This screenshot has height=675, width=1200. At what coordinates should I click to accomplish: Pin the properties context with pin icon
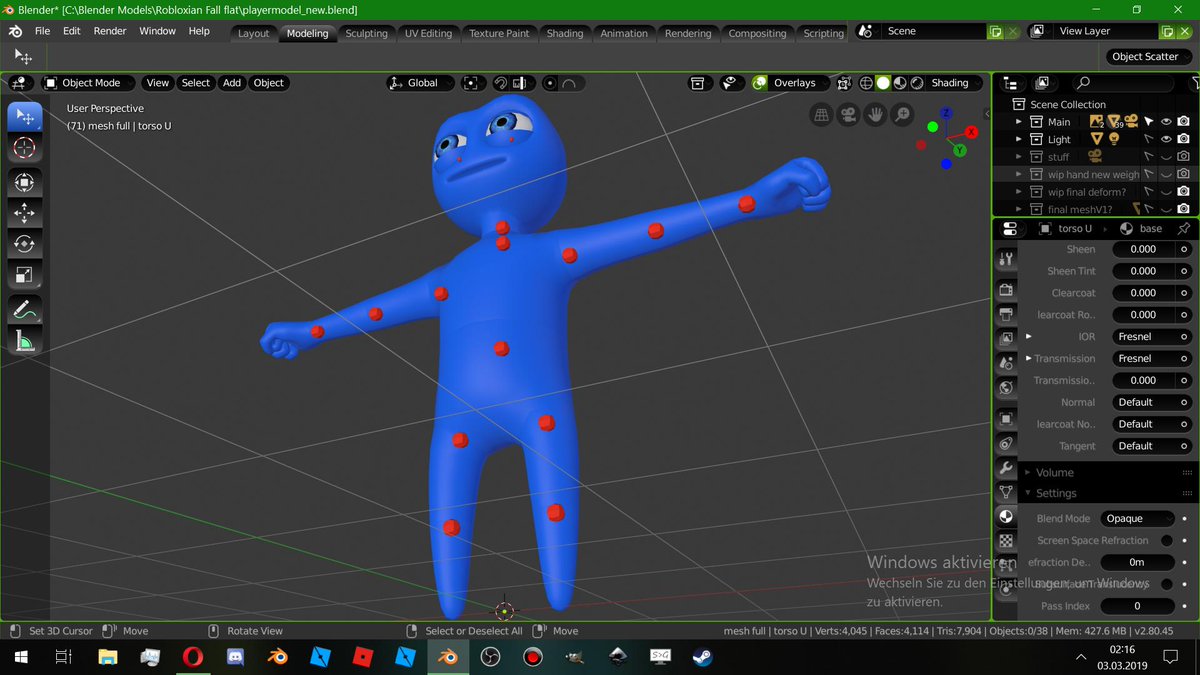[x=1184, y=228]
